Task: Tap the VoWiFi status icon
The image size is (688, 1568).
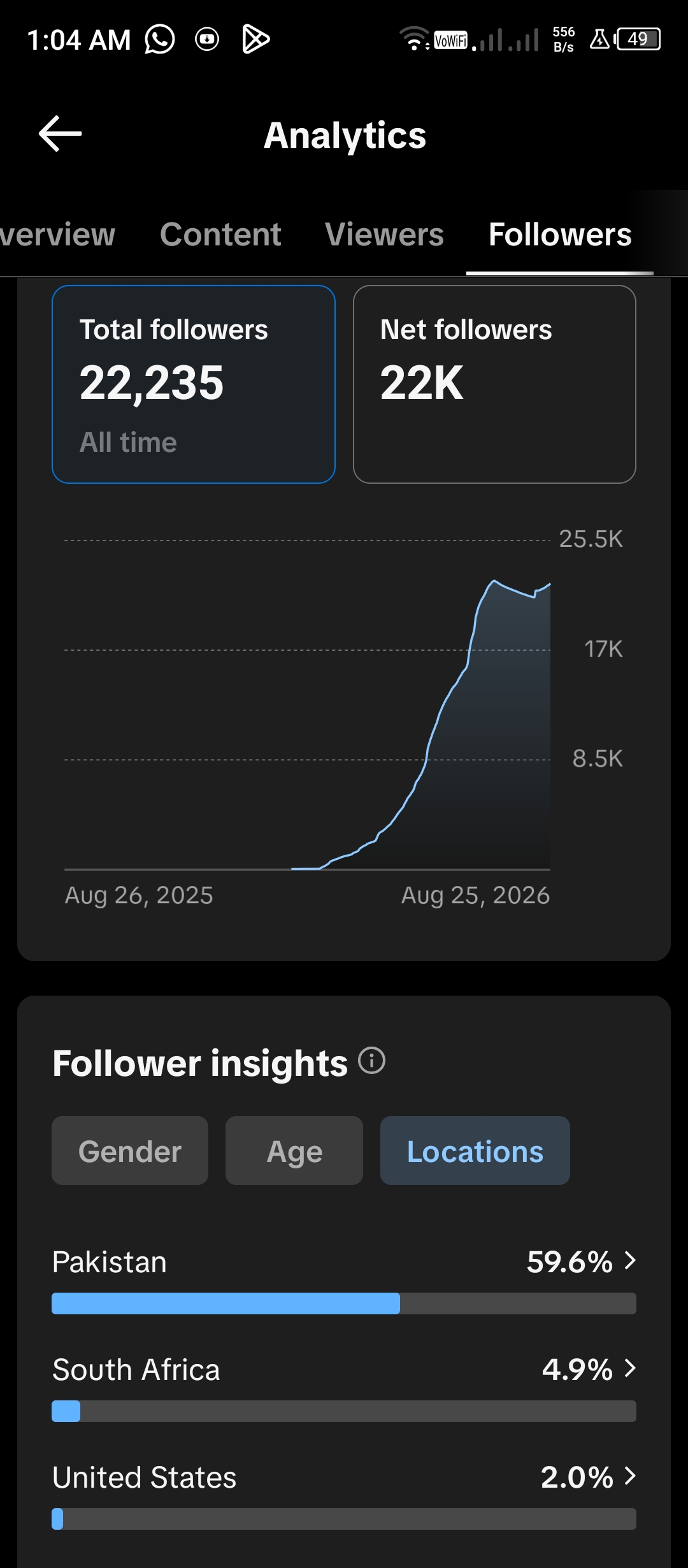Action: point(450,40)
